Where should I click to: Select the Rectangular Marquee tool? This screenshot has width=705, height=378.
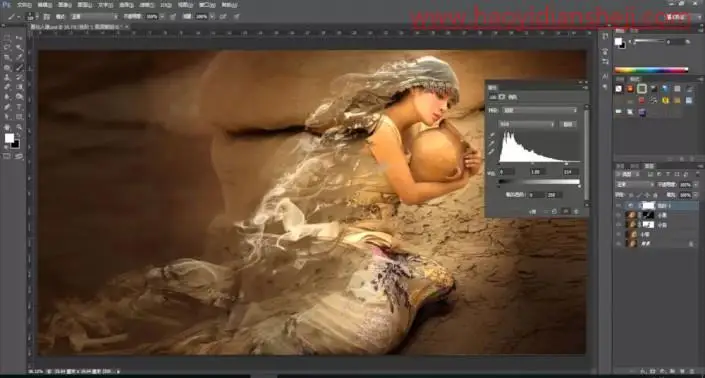point(7,37)
